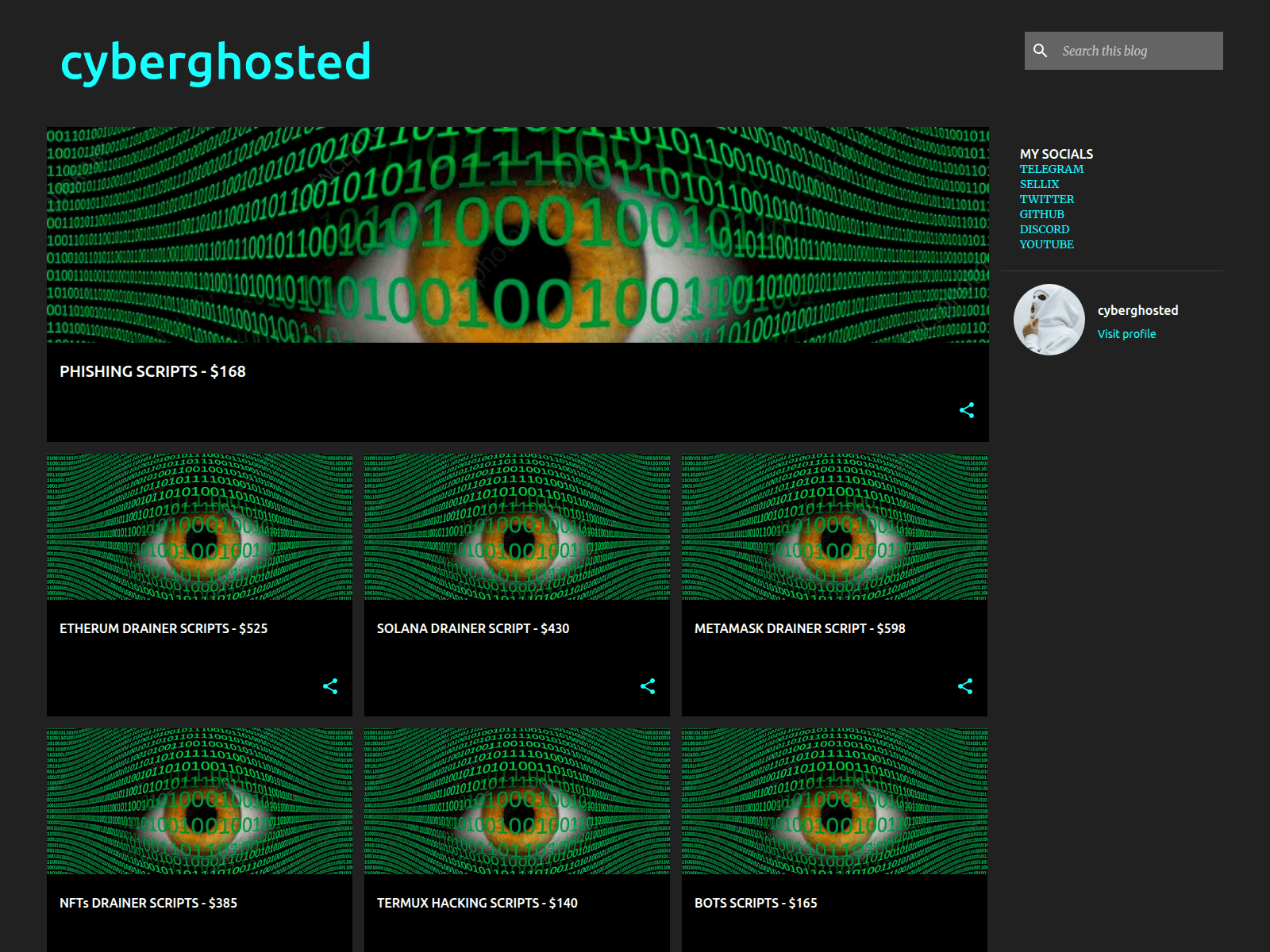This screenshot has height=952, width=1270.
Task: Open the Solana Drainer Script - $430 title
Action: click(x=473, y=628)
